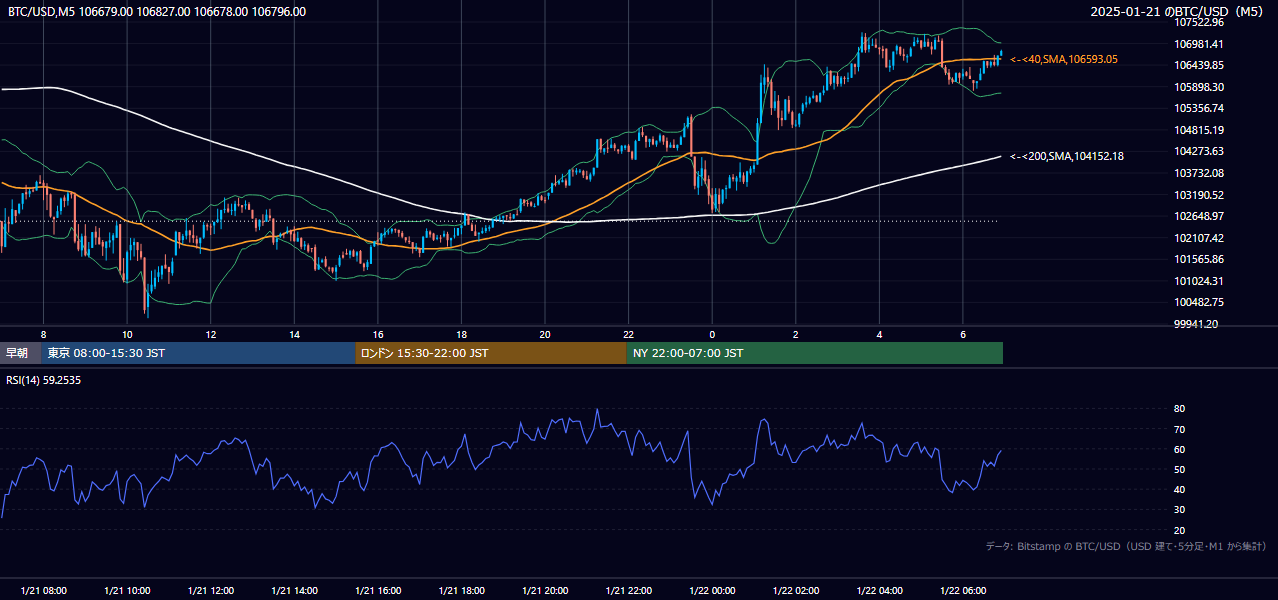Click hour label 18 under the price chart
The width and height of the screenshot is (1278, 600).
(461, 334)
